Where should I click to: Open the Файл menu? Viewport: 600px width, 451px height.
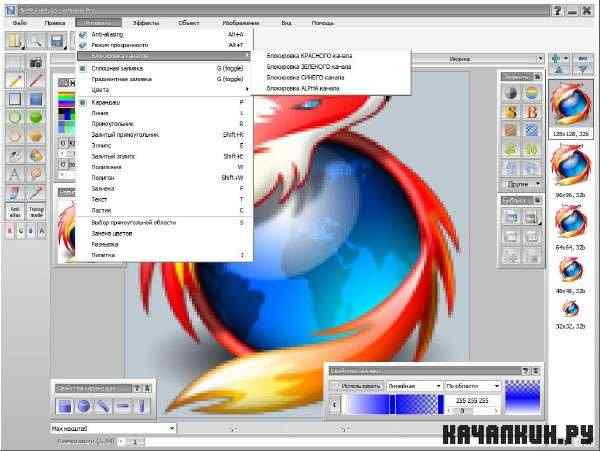pyautogui.click(x=20, y=23)
